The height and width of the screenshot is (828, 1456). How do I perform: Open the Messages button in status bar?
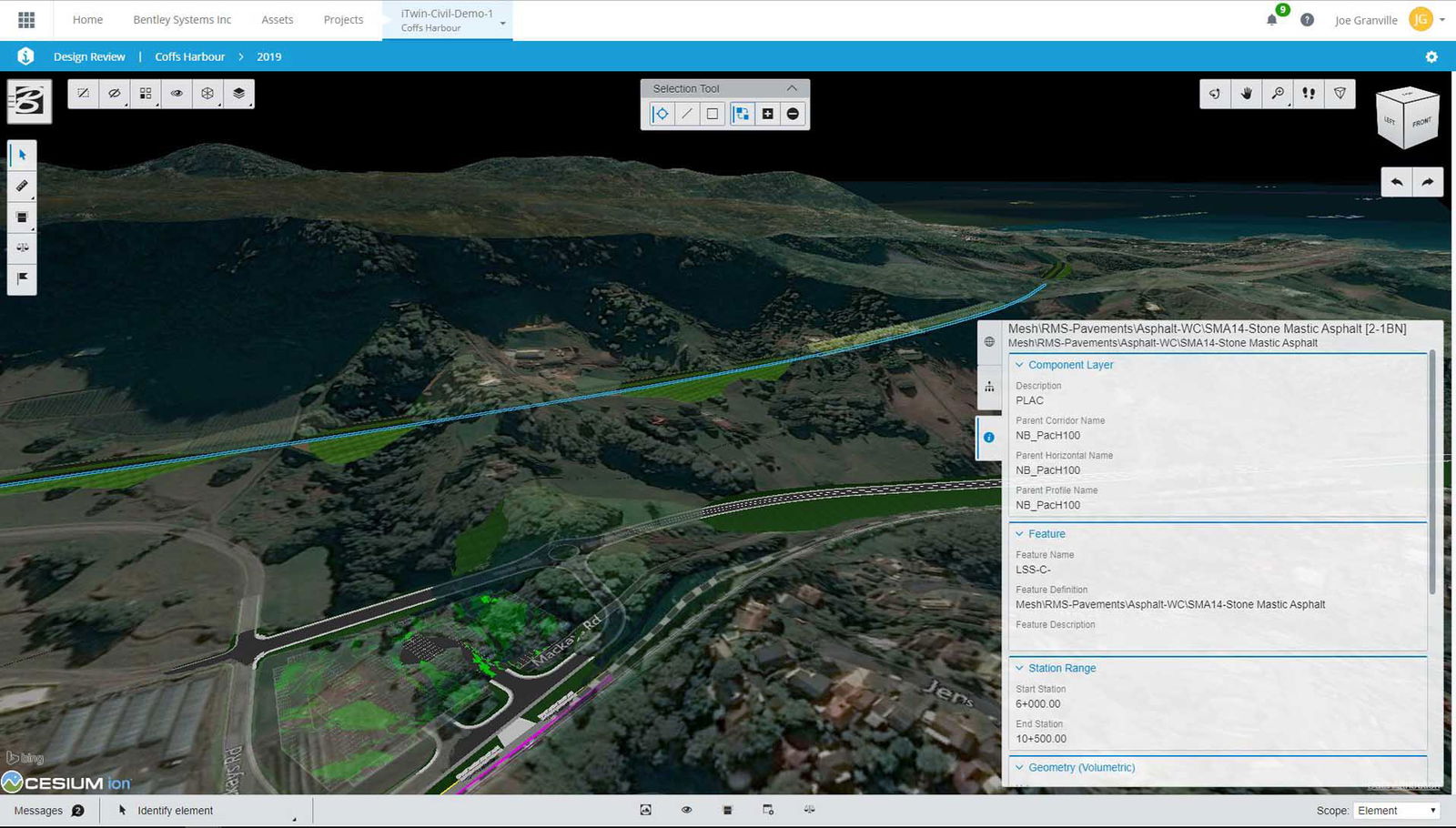49,811
